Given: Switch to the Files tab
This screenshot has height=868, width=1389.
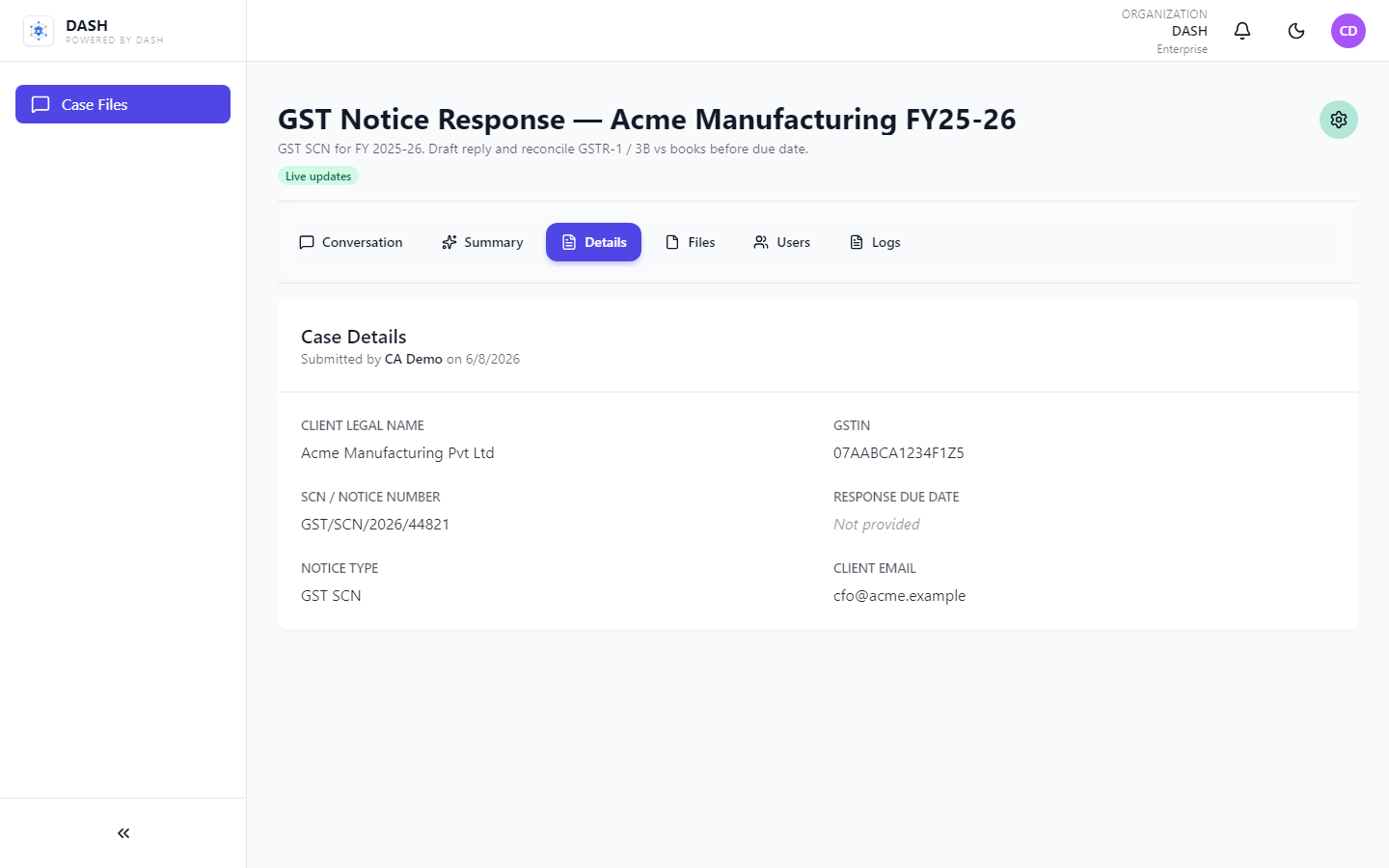Looking at the screenshot, I should [691, 242].
